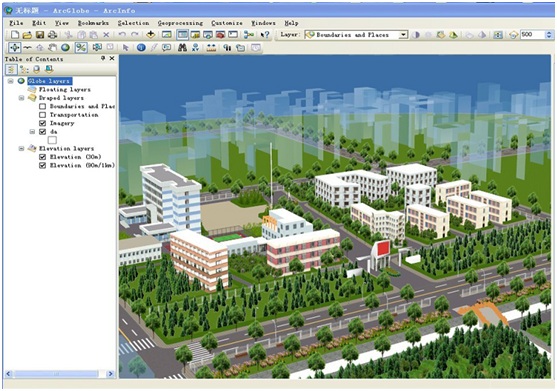The image size is (557, 391).
Task: Collapse the Draped layers group
Action: [x=21, y=98]
